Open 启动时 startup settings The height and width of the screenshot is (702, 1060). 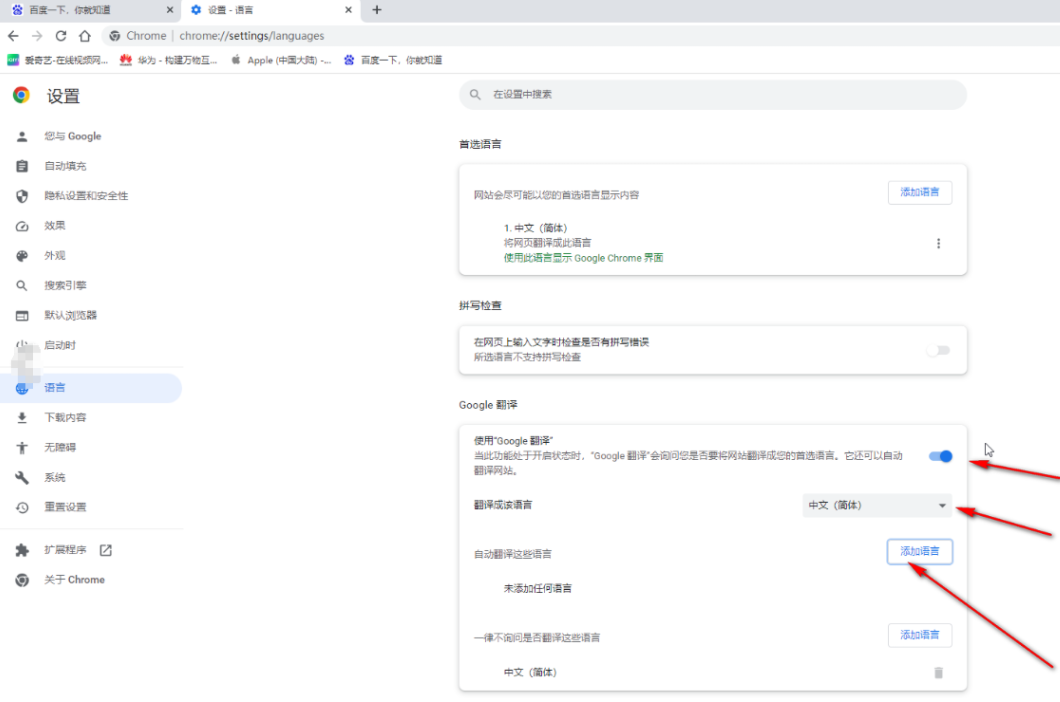click(x=60, y=345)
